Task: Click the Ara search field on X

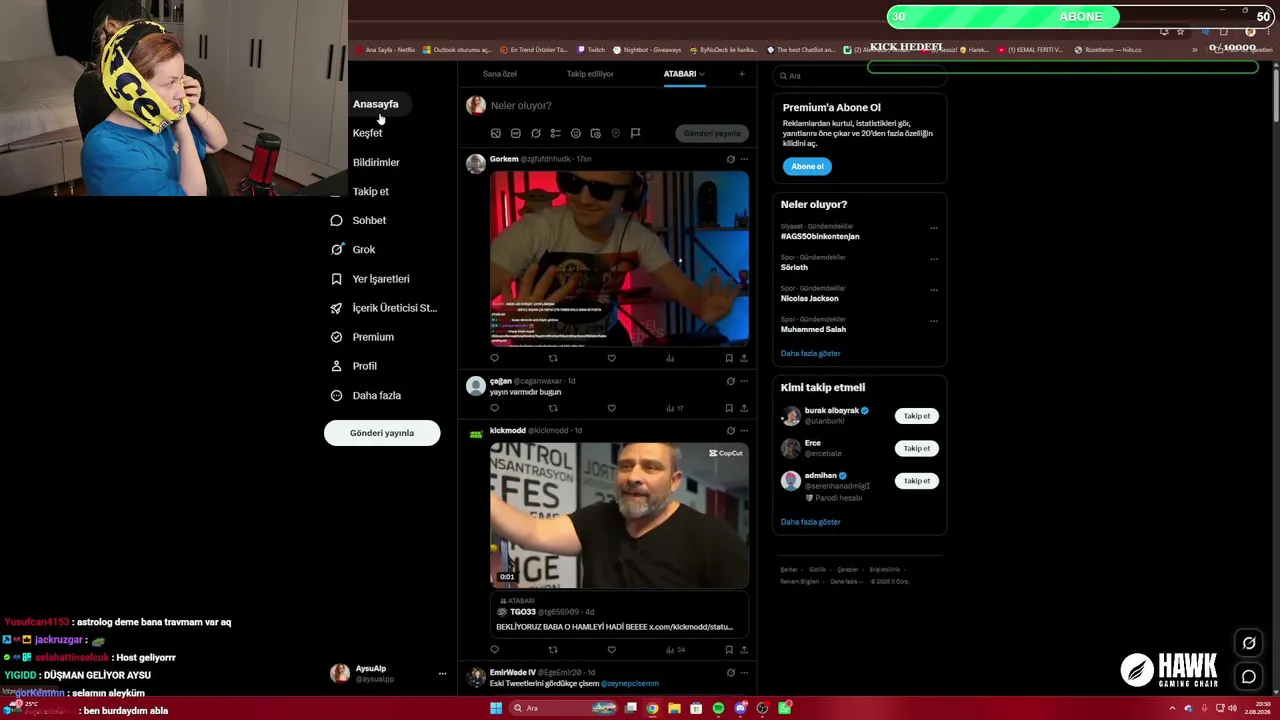Action: click(859, 76)
